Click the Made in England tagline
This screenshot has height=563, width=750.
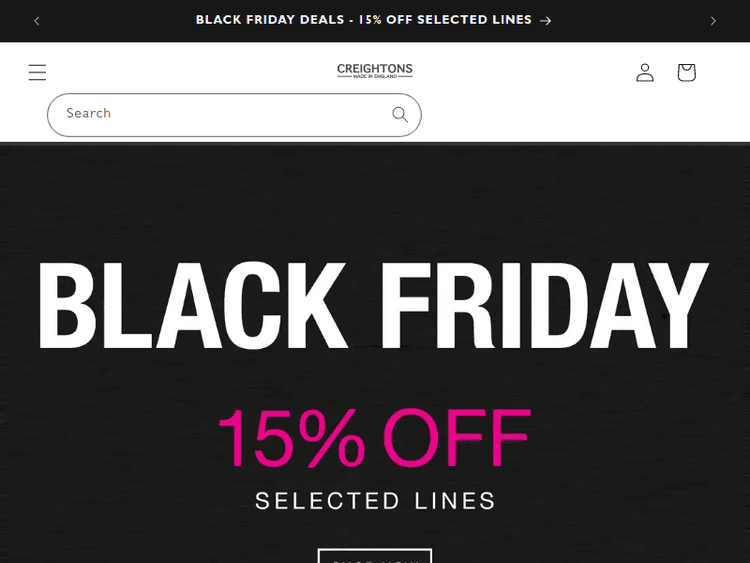tap(375, 77)
